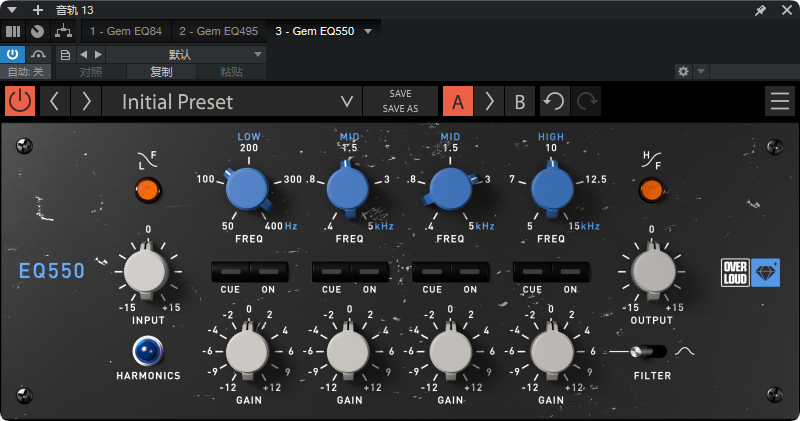Screen dimensions: 800x421
Task: Go to previous preset arrow
Action: pyautogui.click(x=54, y=101)
